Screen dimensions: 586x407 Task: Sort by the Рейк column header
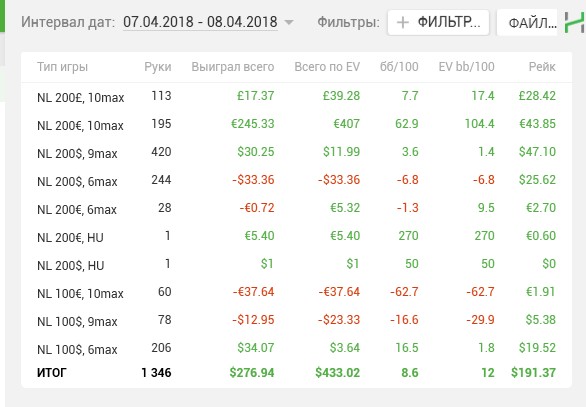(542, 67)
